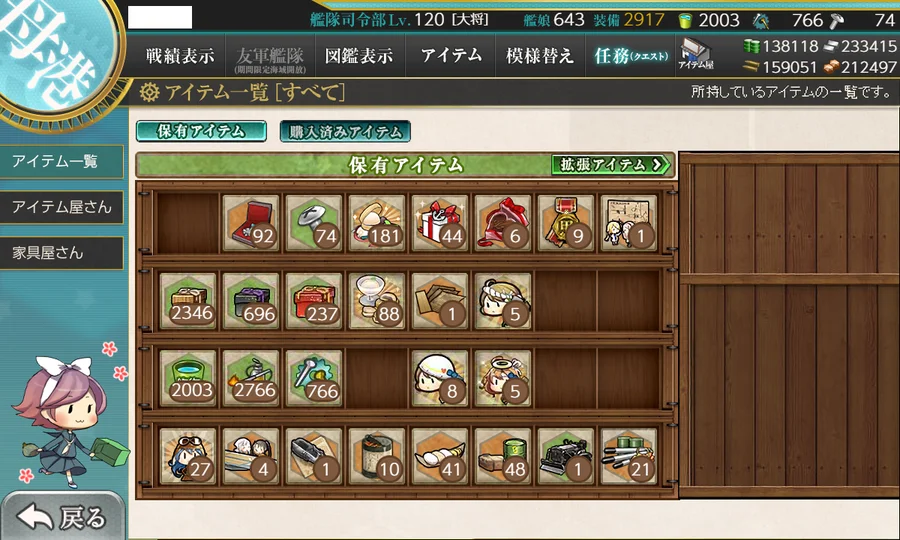The height and width of the screenshot is (540, 900).
Task: Click the 戻る back button
Action: [62, 517]
